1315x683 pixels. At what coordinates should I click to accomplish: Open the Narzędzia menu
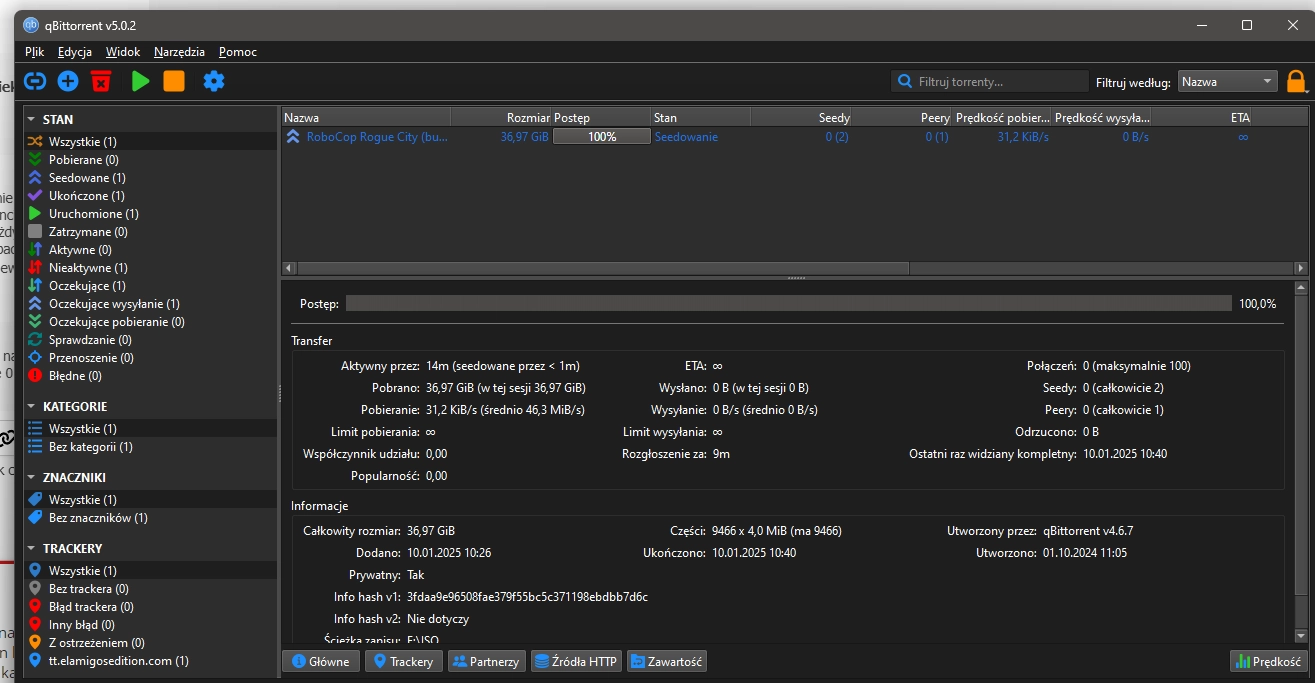point(179,52)
